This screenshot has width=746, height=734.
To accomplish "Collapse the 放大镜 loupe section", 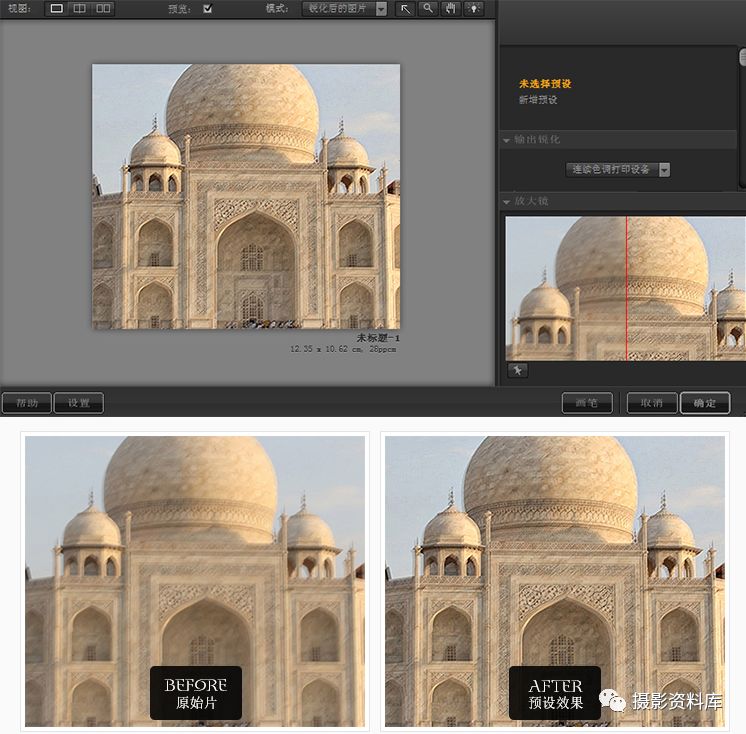I will [507, 202].
